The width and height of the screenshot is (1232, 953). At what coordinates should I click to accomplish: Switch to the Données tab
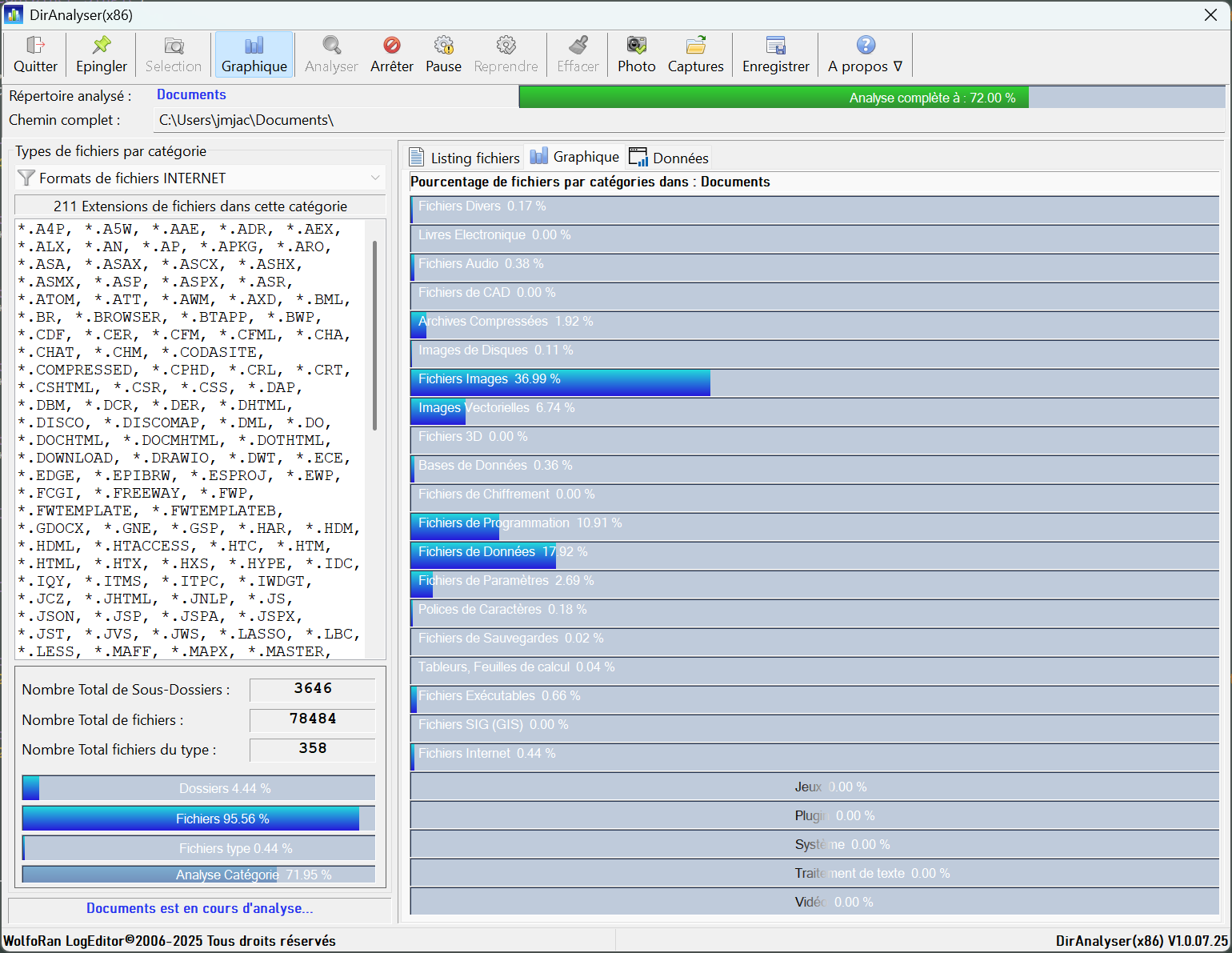pos(670,158)
